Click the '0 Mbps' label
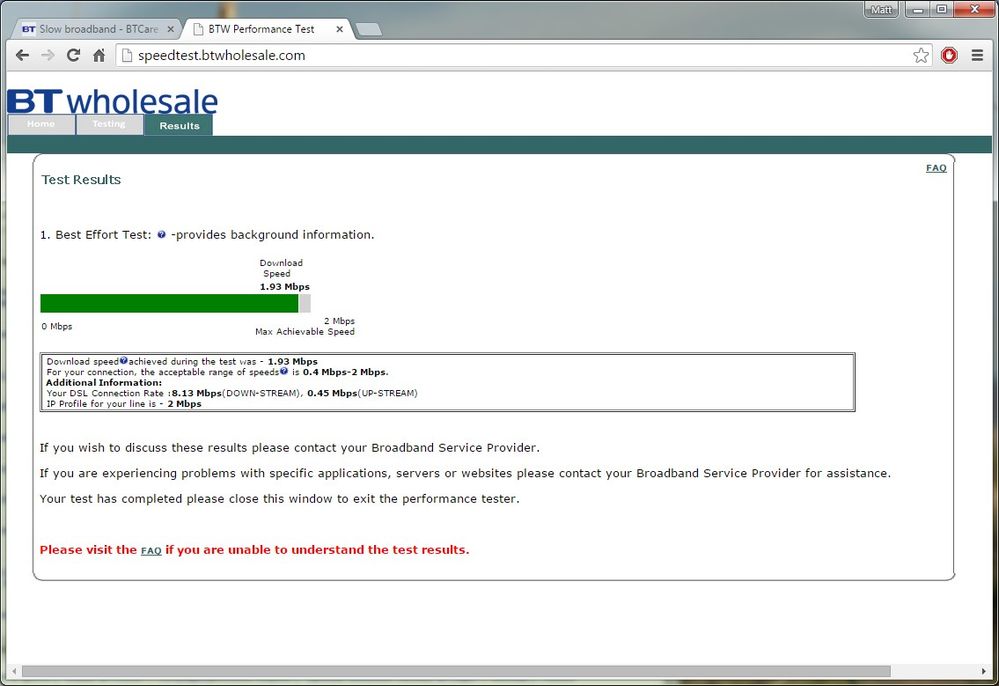Screen dimensions: 999x686 (57, 326)
